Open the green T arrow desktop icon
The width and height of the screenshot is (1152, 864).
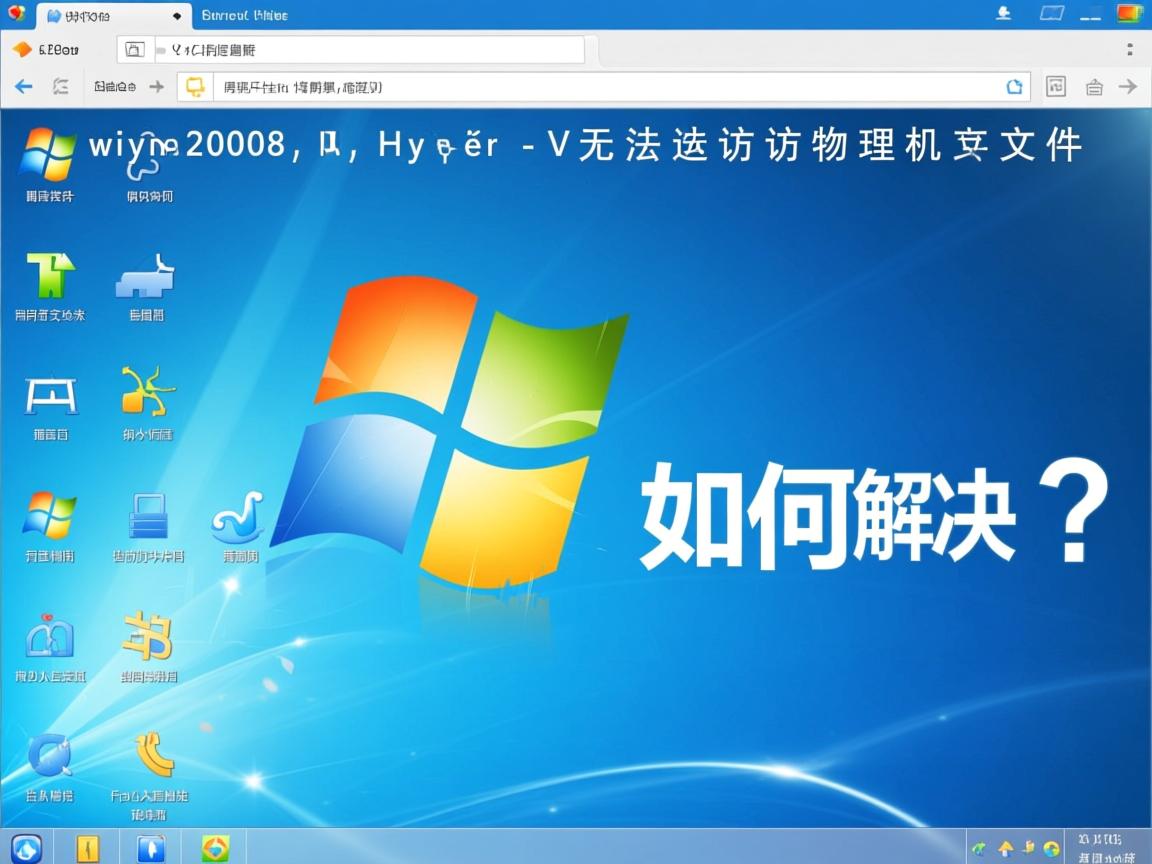pyautogui.click(x=51, y=274)
